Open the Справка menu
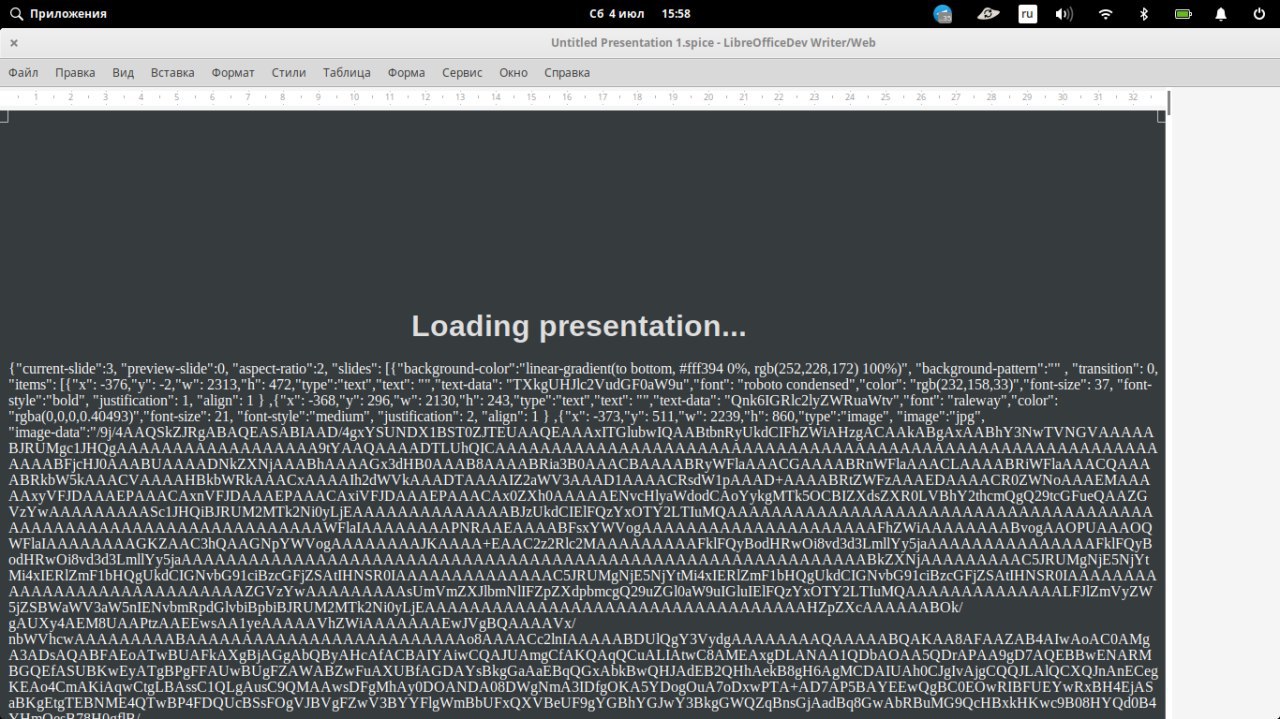1280x719 pixels. 567,73
